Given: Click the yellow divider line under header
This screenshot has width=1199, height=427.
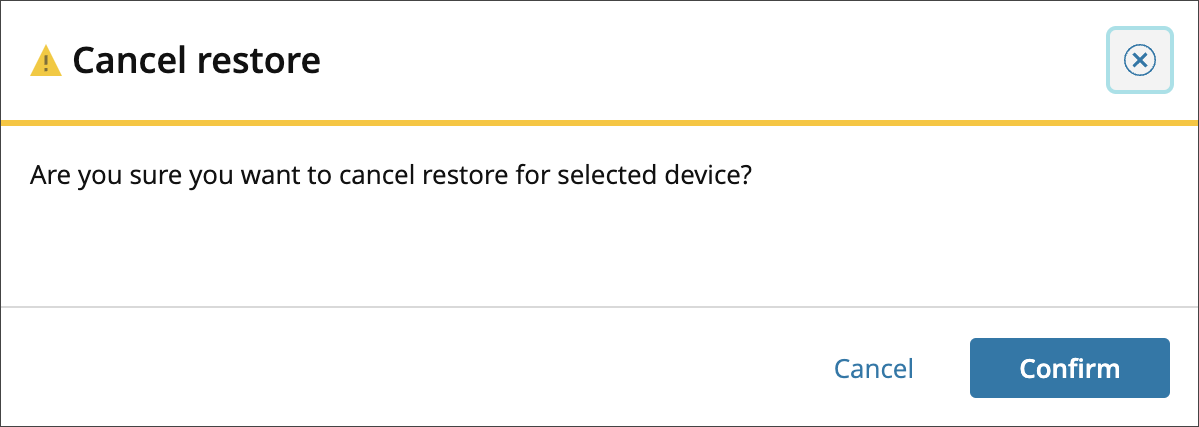Looking at the screenshot, I should tap(600, 123).
